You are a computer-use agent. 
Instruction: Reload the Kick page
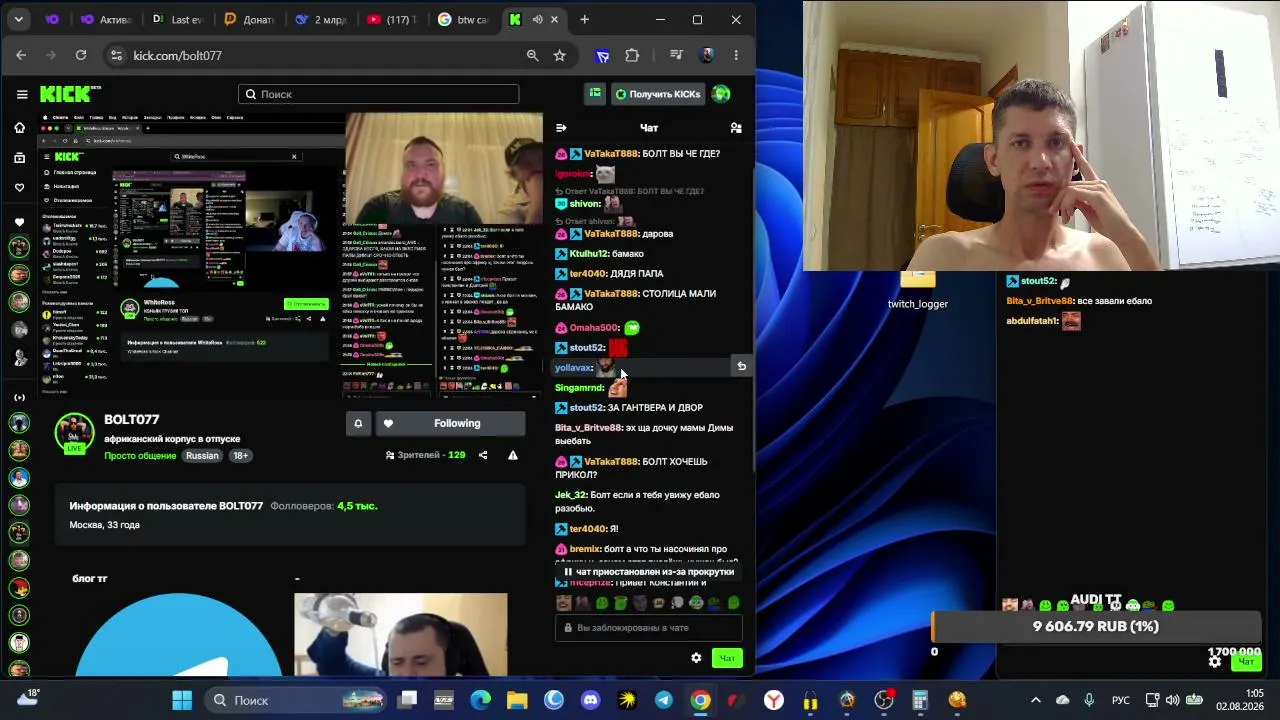click(81, 55)
